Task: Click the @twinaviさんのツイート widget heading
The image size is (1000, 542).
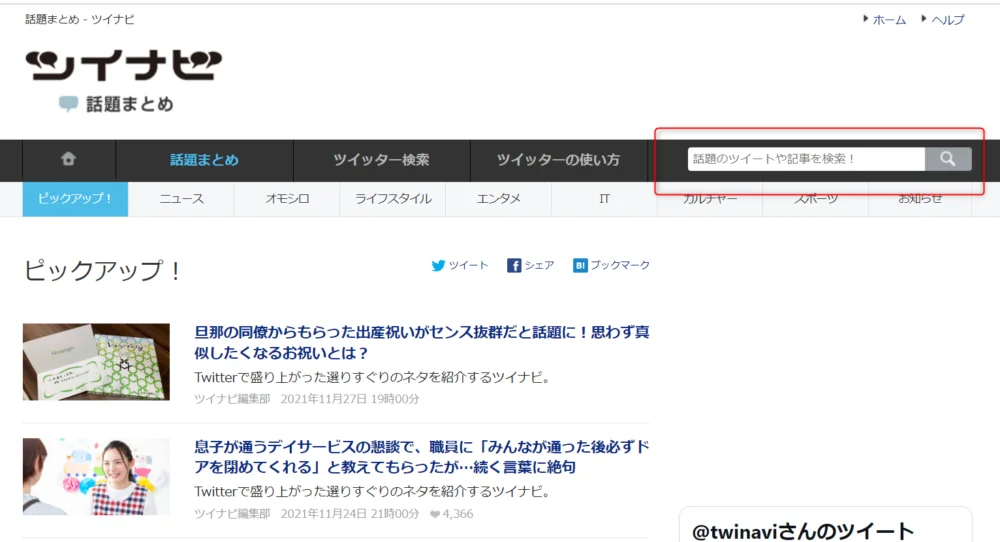Action: pyautogui.click(x=803, y=531)
